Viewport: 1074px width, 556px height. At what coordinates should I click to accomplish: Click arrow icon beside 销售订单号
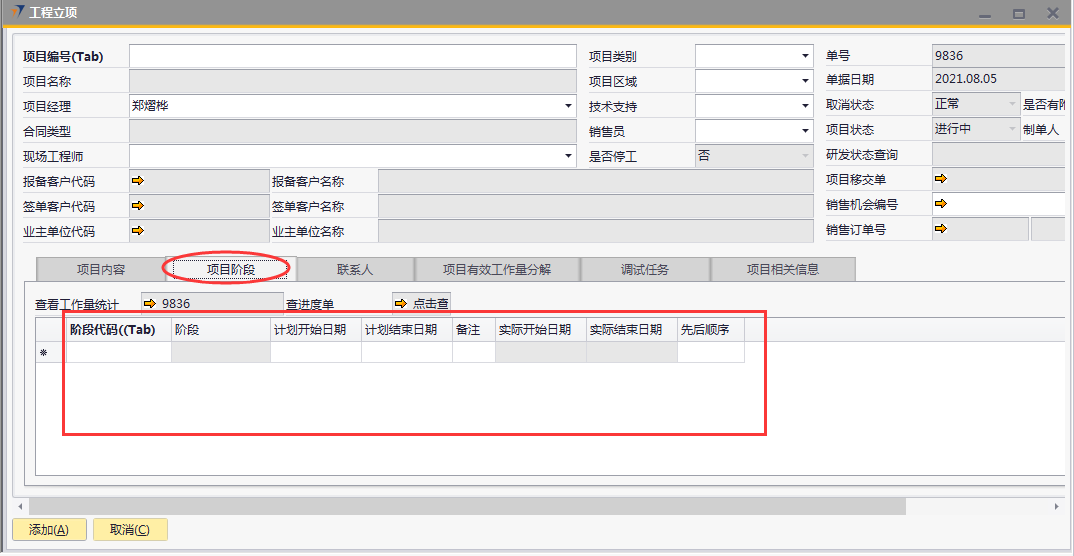[941, 229]
